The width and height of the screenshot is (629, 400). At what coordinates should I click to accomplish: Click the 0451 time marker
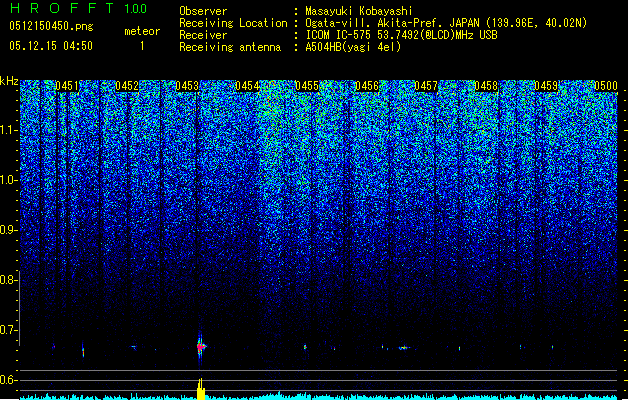tap(67, 86)
